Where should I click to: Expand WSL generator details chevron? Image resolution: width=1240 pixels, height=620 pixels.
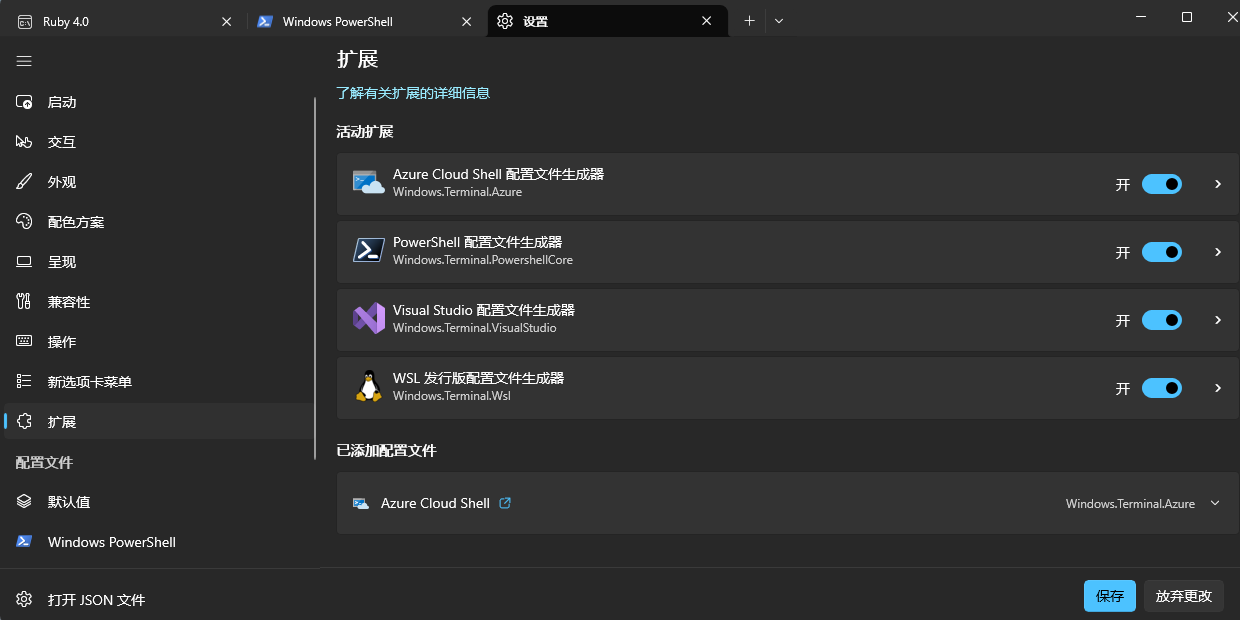click(x=1218, y=388)
